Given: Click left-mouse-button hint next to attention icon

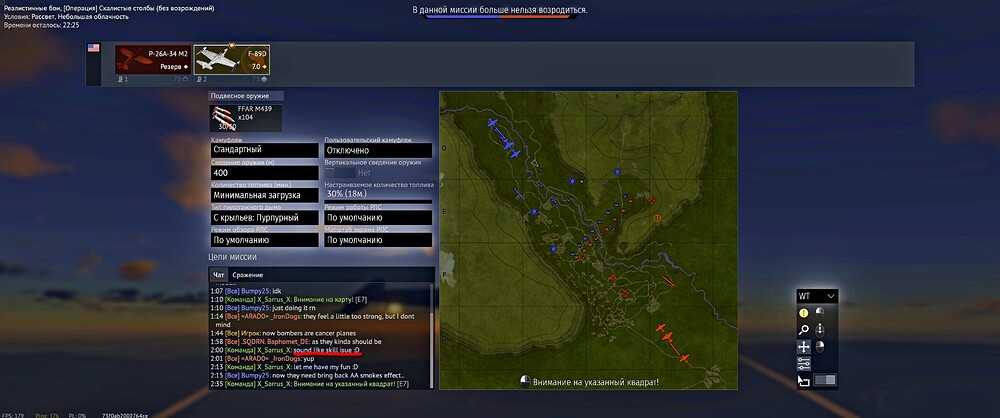Looking at the screenshot, I should tap(820, 313).
